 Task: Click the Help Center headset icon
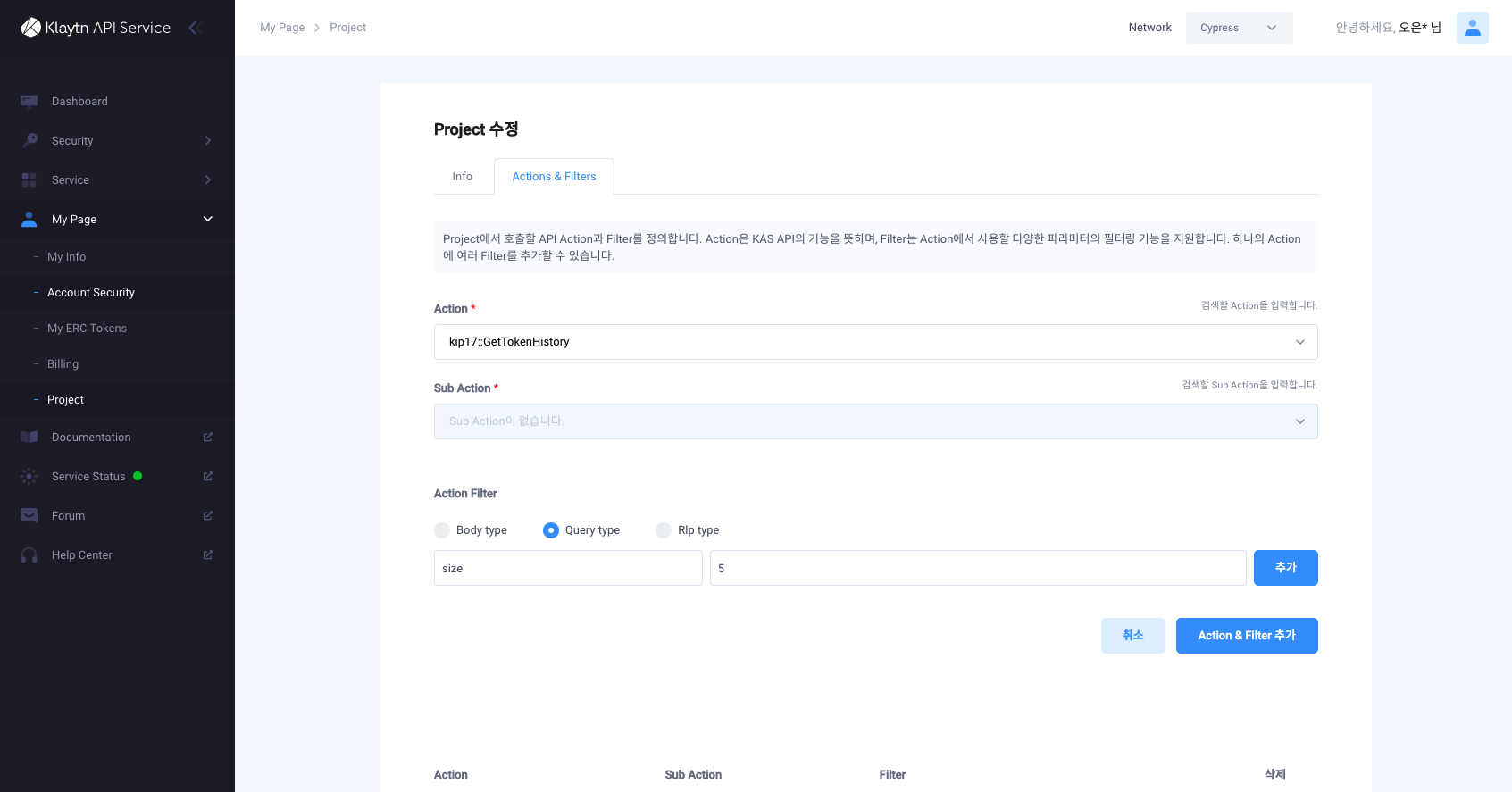pos(29,555)
